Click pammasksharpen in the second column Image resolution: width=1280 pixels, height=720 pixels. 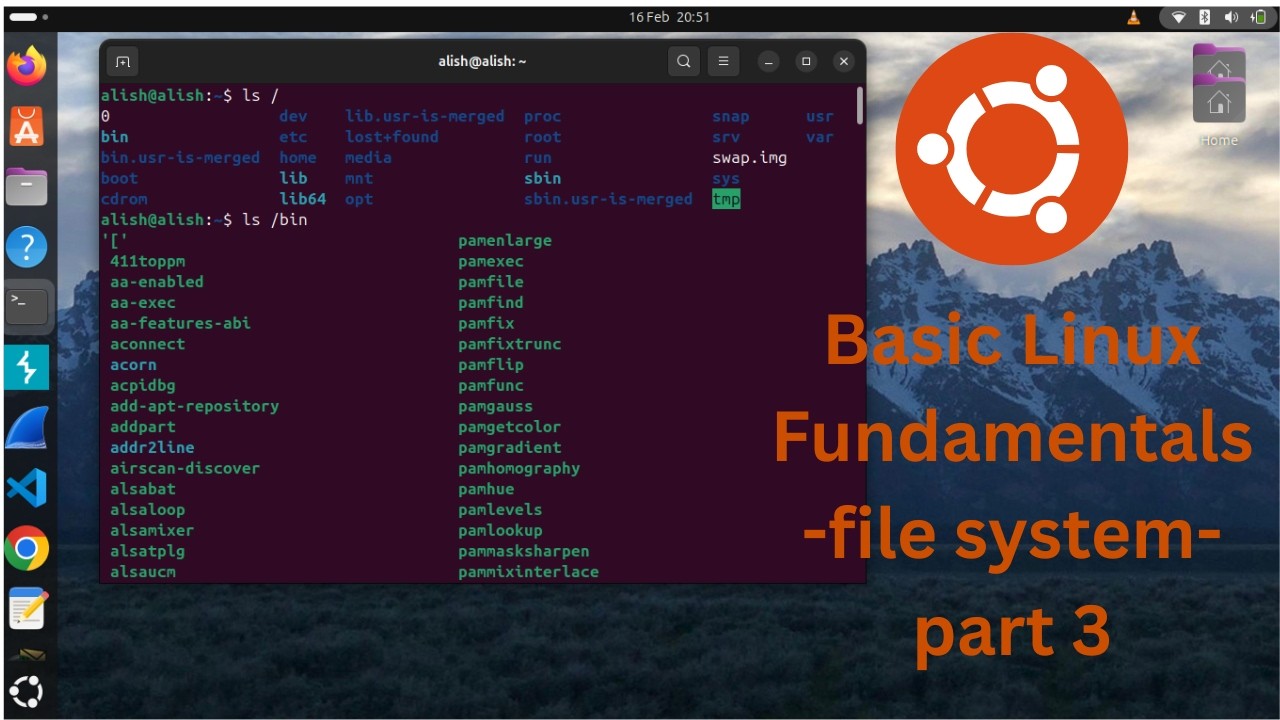[524, 551]
